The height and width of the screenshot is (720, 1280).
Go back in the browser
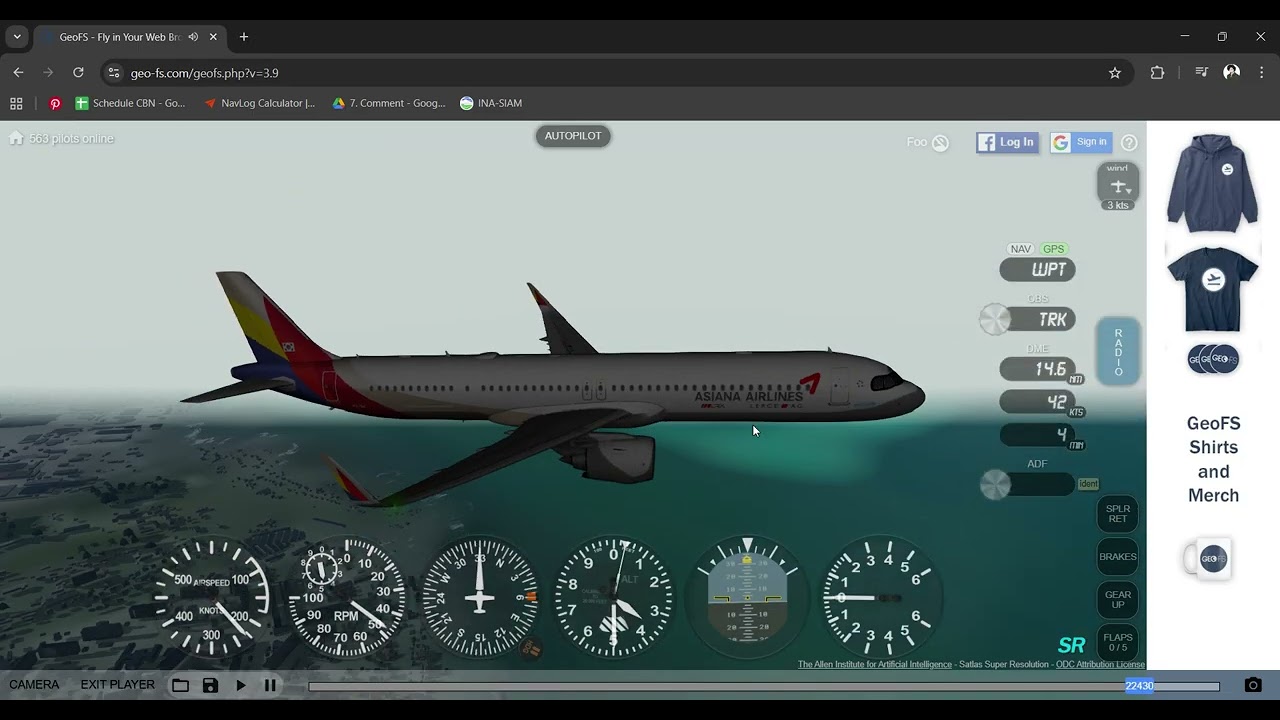[x=18, y=72]
